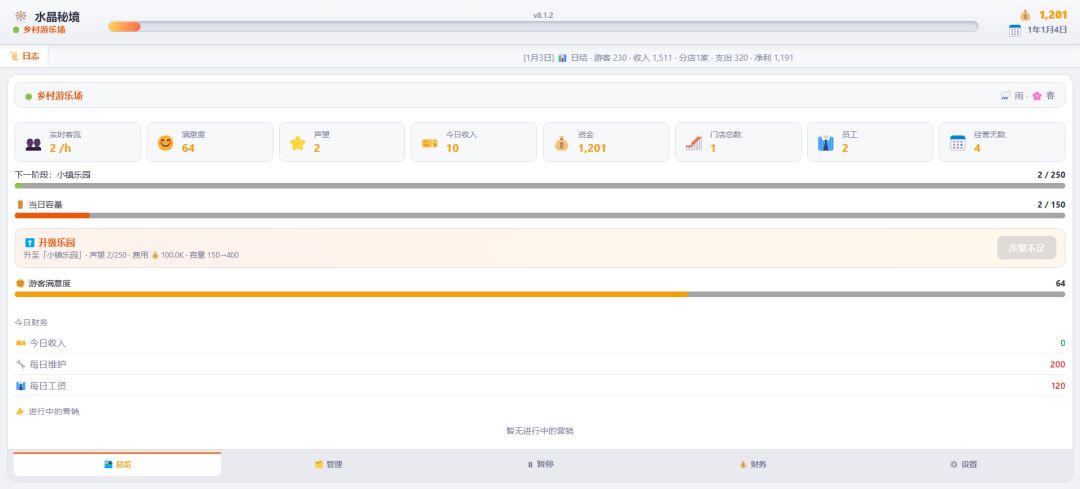The height and width of the screenshot is (489, 1080).
Task: Click the 下一阶段 小镇乐园 progress bar
Action: pos(540,186)
